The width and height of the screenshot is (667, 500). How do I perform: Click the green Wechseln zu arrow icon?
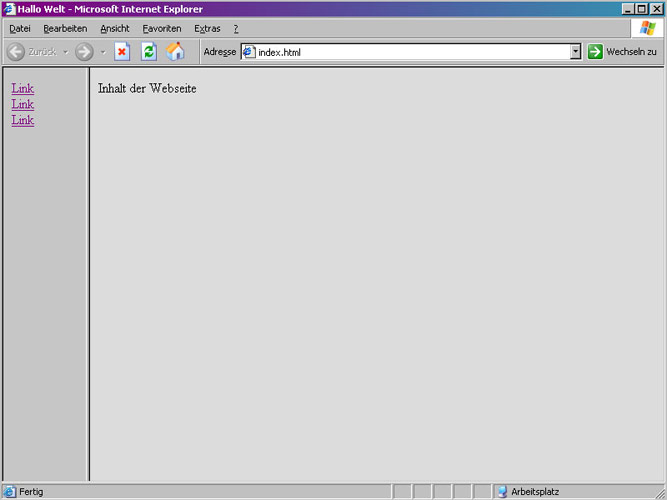pyautogui.click(x=595, y=52)
